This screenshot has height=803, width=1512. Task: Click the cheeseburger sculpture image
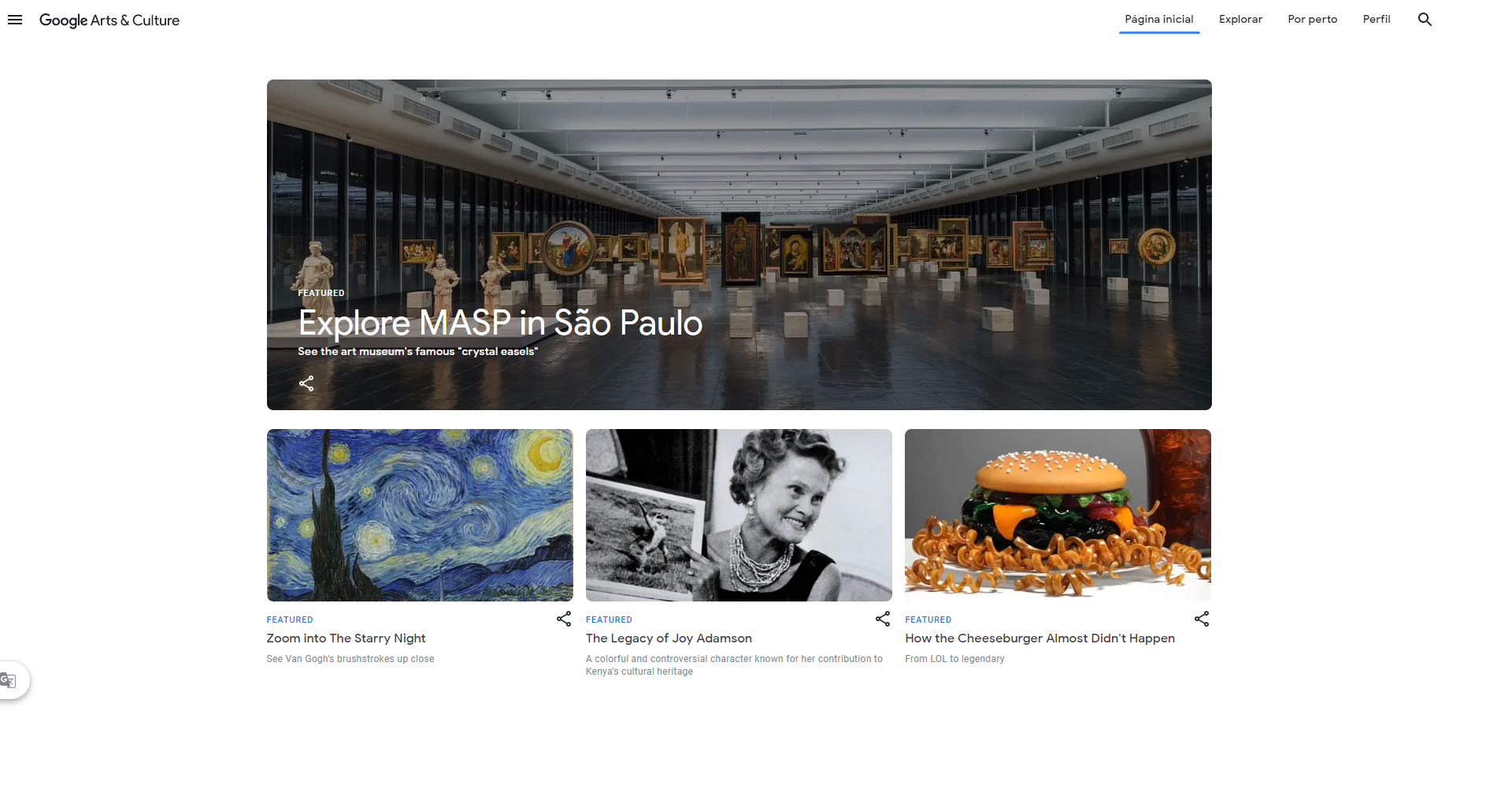(x=1058, y=515)
